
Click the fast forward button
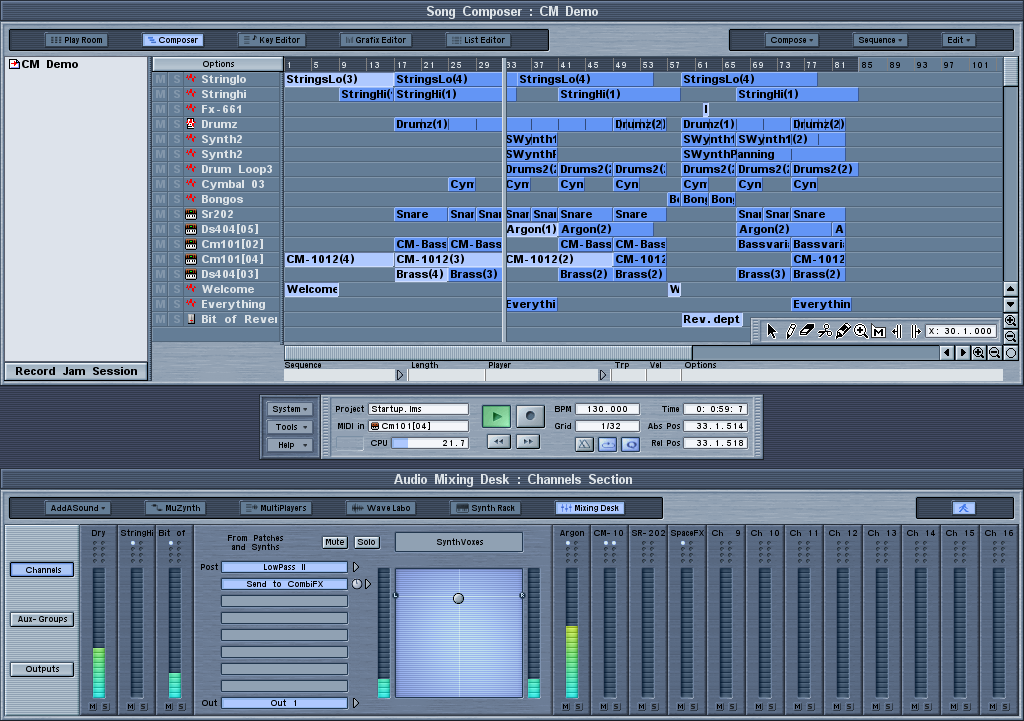[528, 442]
